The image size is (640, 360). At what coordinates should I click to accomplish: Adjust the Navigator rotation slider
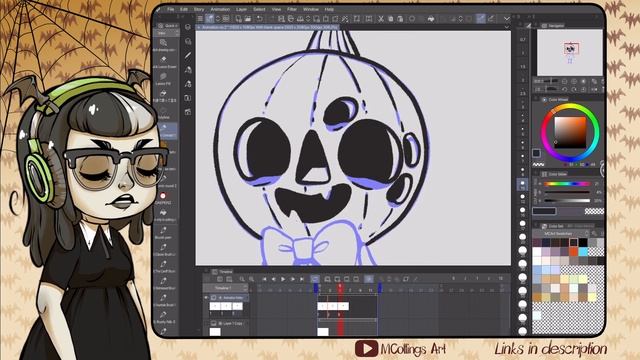551,89
